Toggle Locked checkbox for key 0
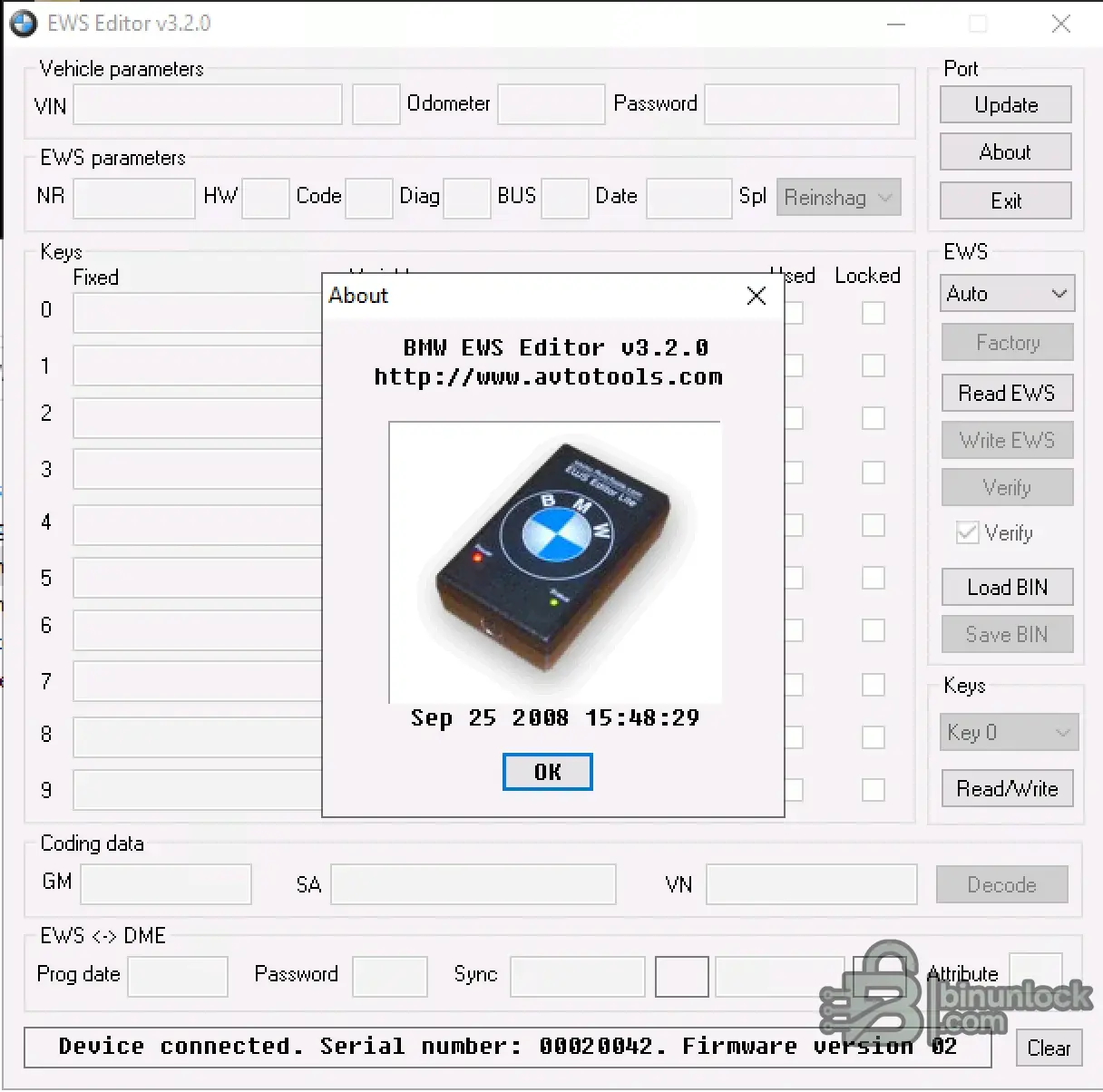This screenshot has width=1103, height=1092. pyautogui.click(x=874, y=313)
